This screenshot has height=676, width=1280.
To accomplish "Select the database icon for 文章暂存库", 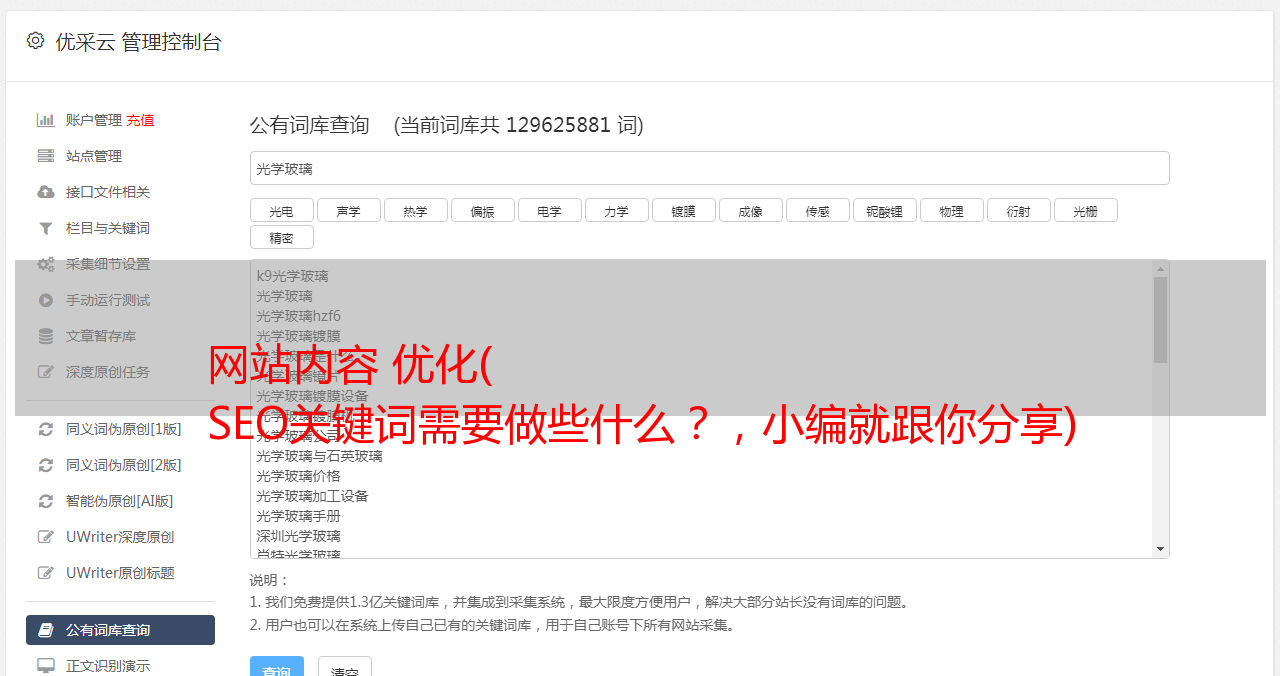I will (46, 336).
